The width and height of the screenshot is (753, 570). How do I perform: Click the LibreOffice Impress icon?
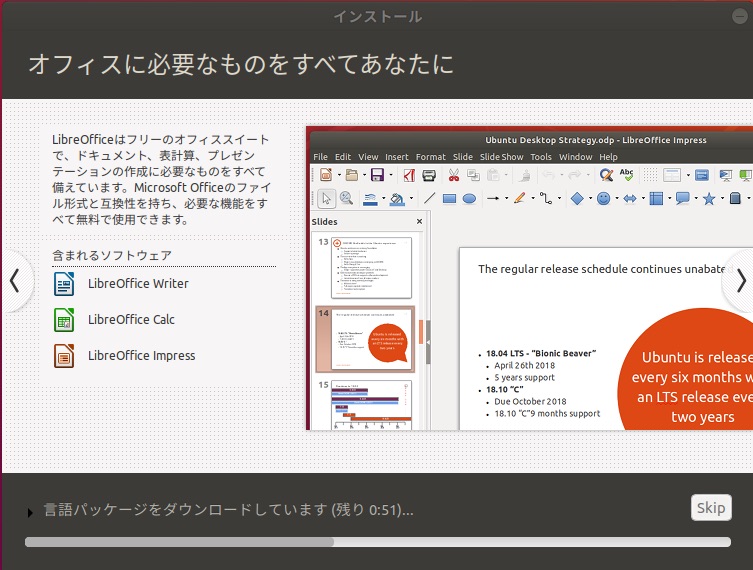64,356
